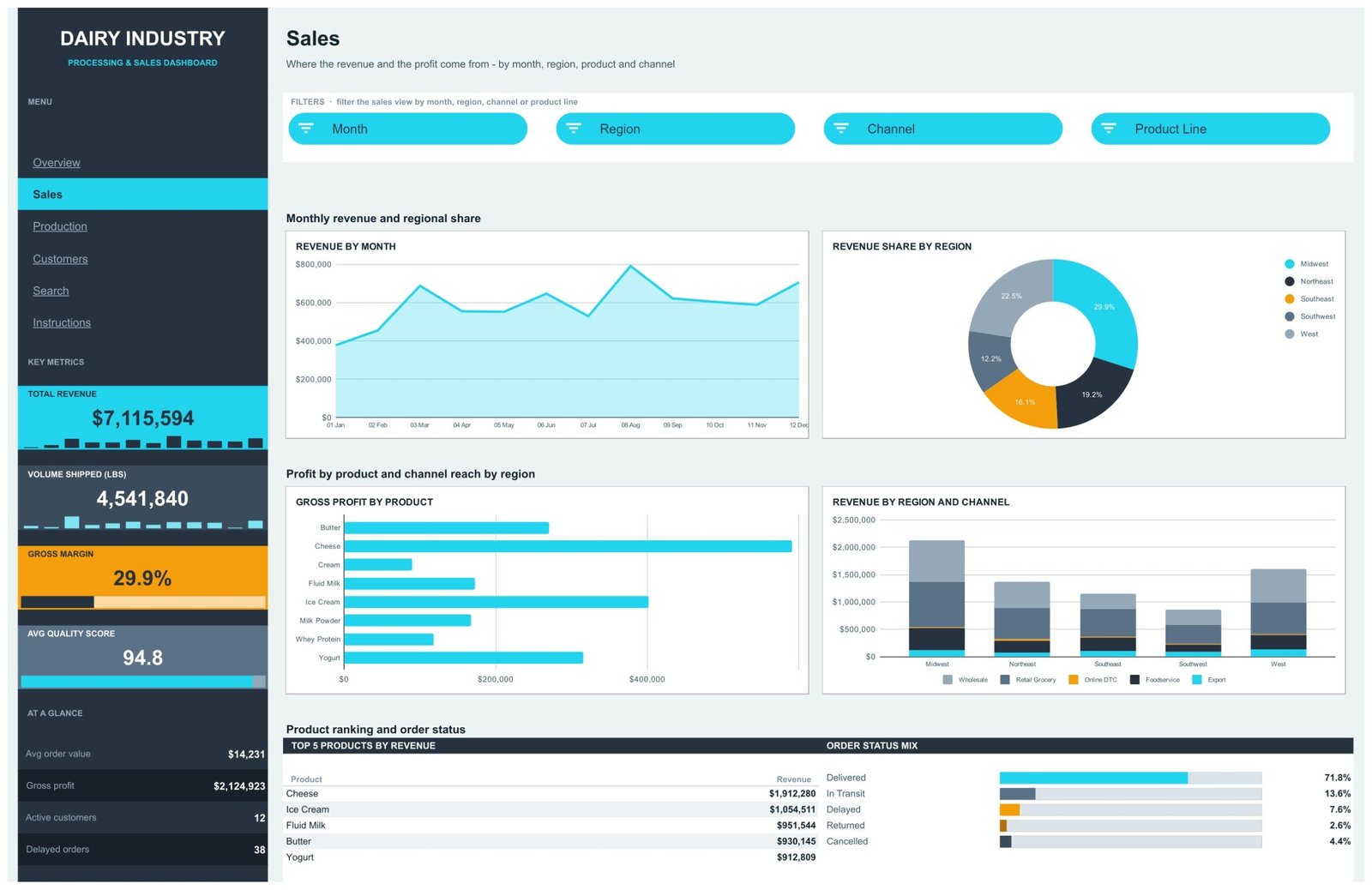The width and height of the screenshot is (1372, 890).
Task: Select the Sales menu item
Action: [142, 195]
